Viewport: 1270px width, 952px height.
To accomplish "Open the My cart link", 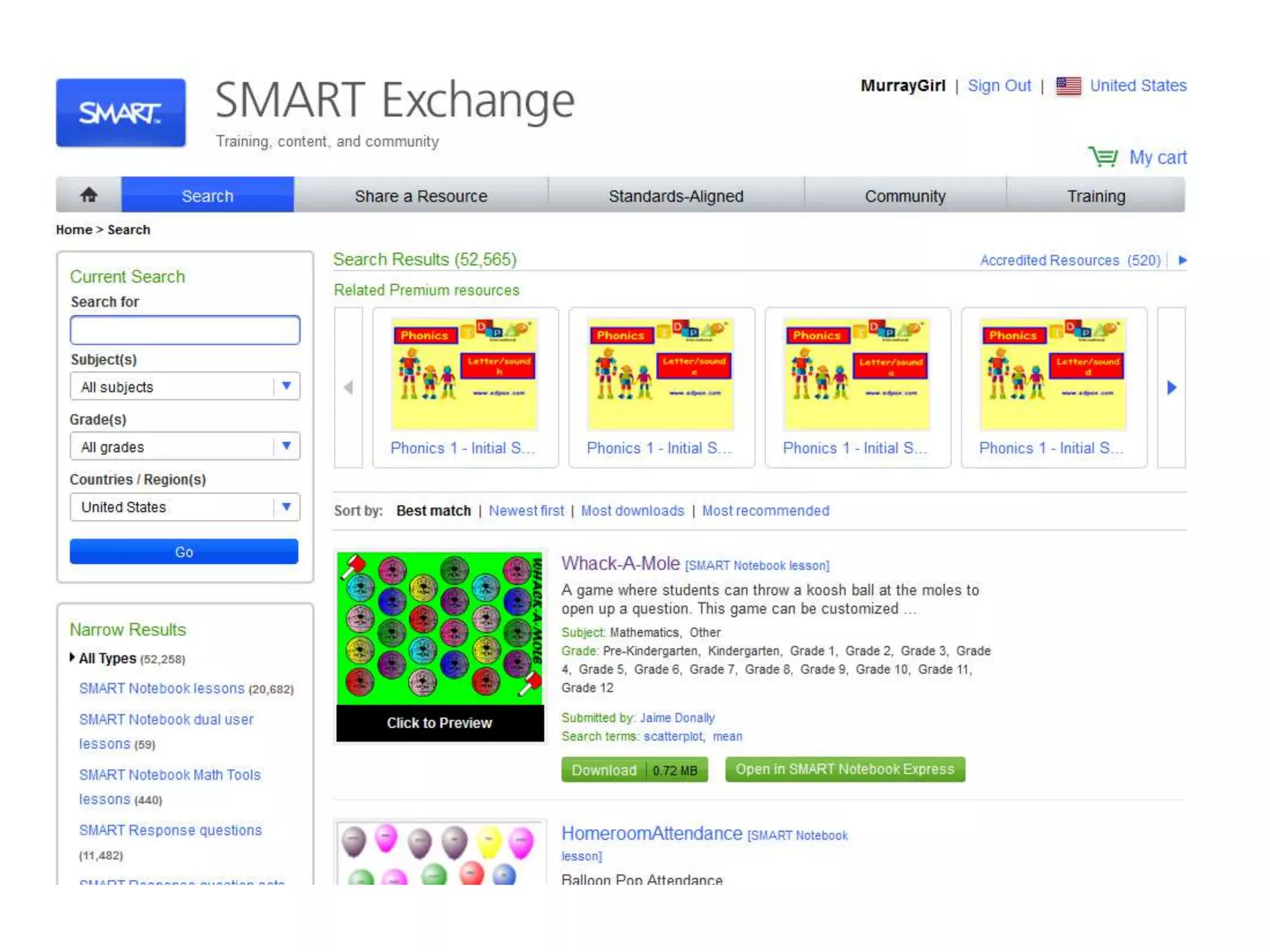I will [1158, 157].
